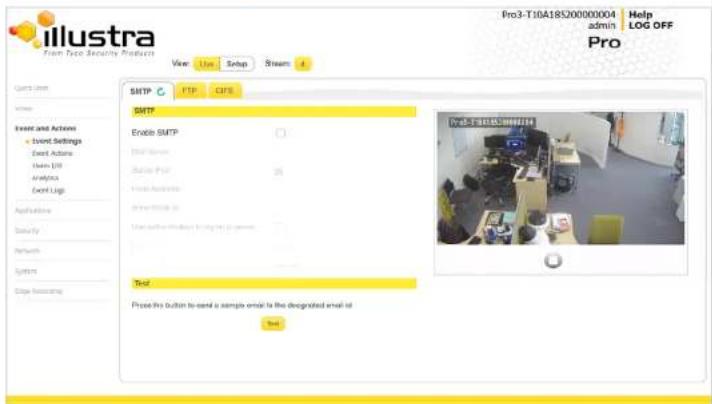
Task: Open Quick Start in sidebar
Action: pyautogui.click(x=31, y=88)
